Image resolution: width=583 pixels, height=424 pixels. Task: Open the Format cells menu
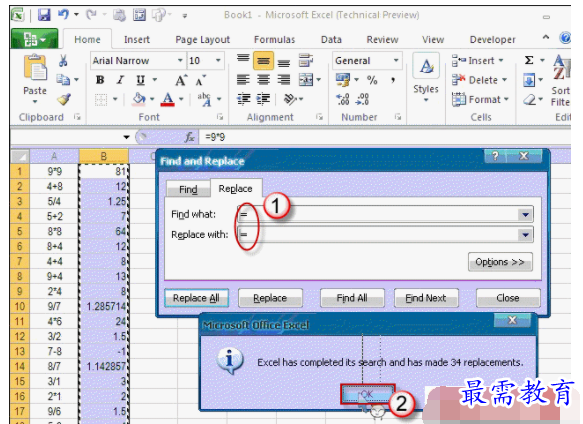[480, 99]
